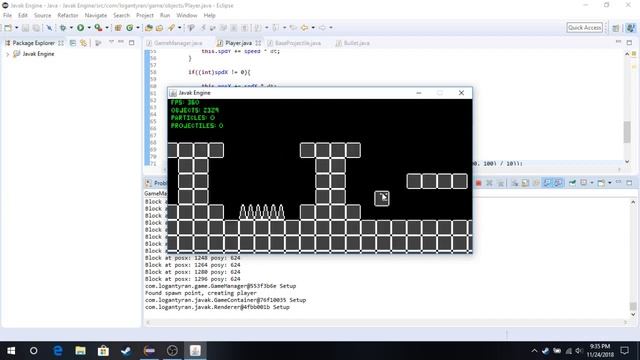Open Microsoft Edge from the taskbar

coord(58,351)
